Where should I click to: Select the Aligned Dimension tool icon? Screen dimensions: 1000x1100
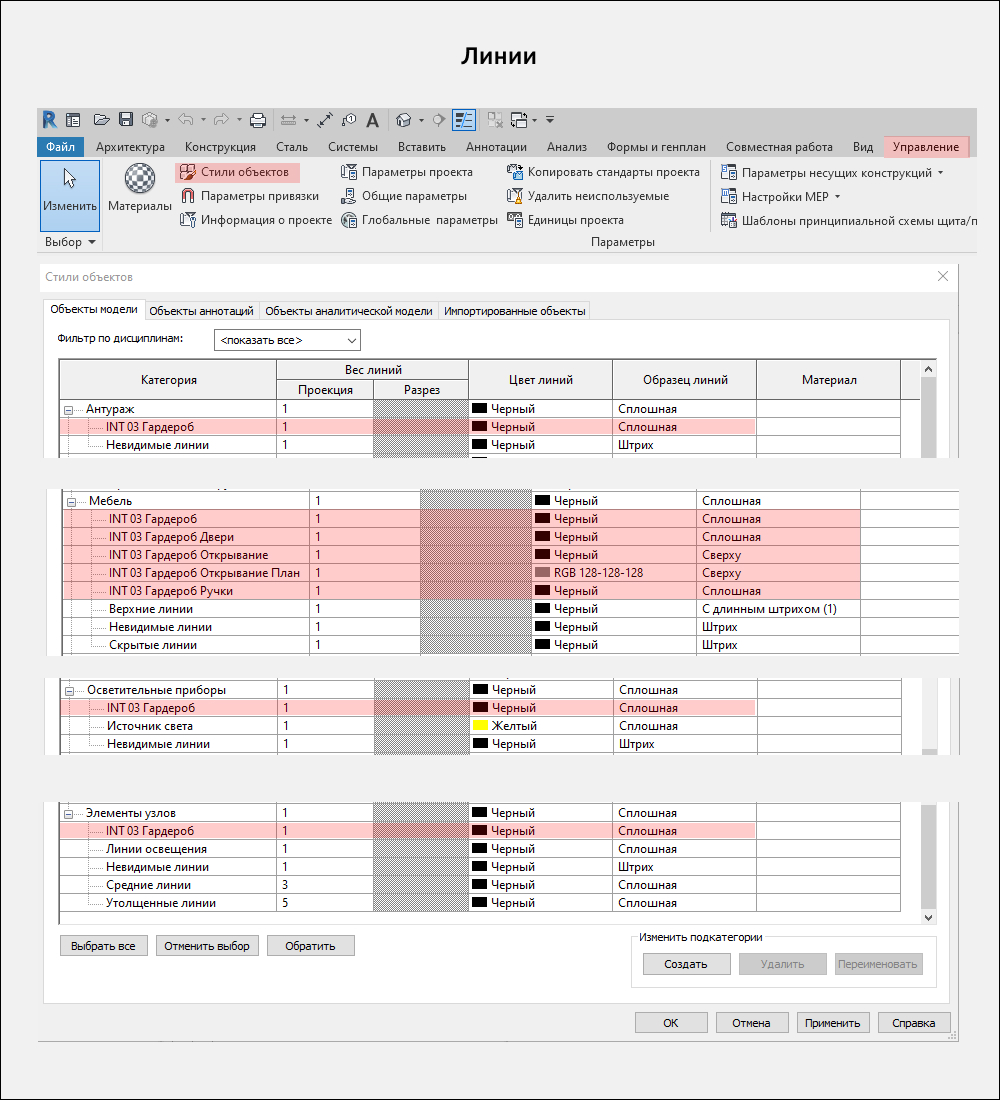pyautogui.click(x=325, y=120)
